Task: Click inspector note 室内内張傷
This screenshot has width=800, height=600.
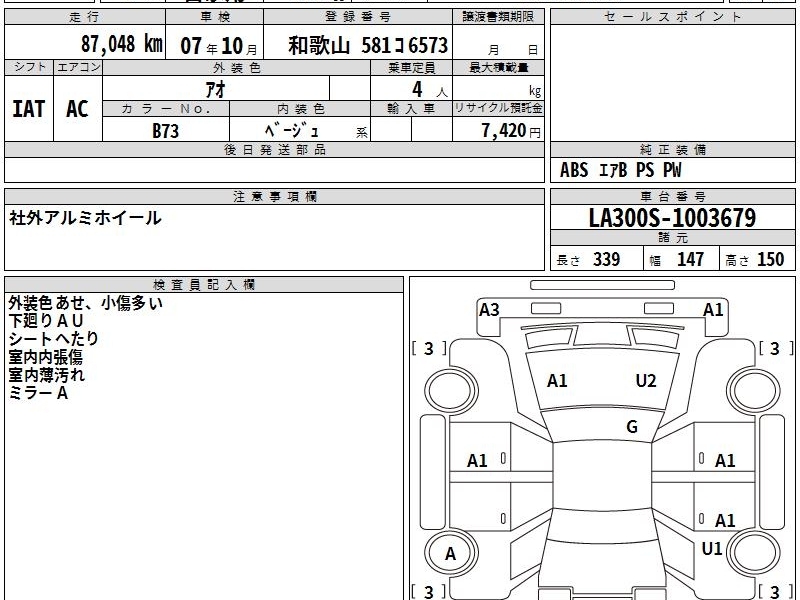Action: tap(45, 357)
